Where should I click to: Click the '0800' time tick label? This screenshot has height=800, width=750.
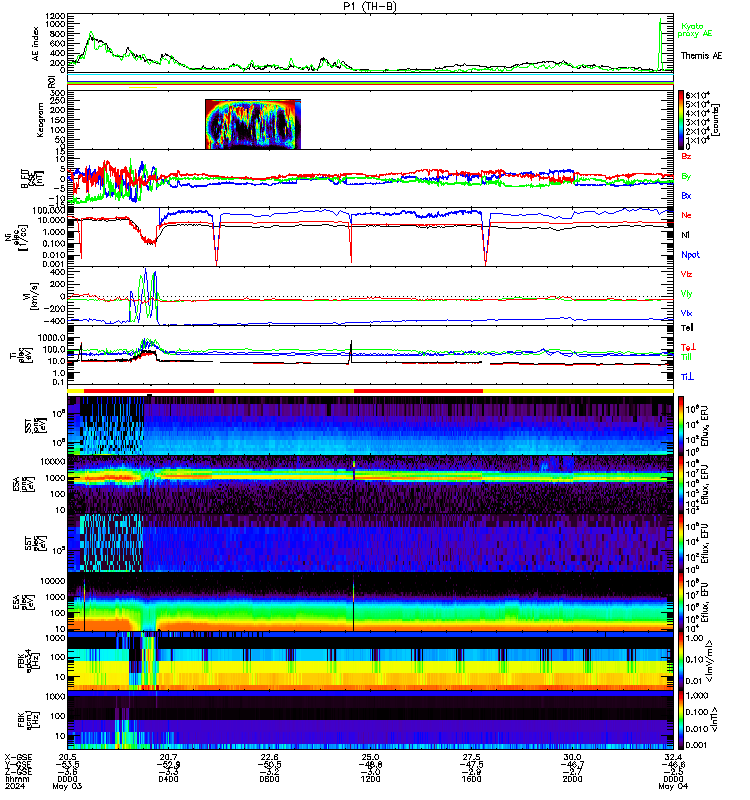coord(269,779)
